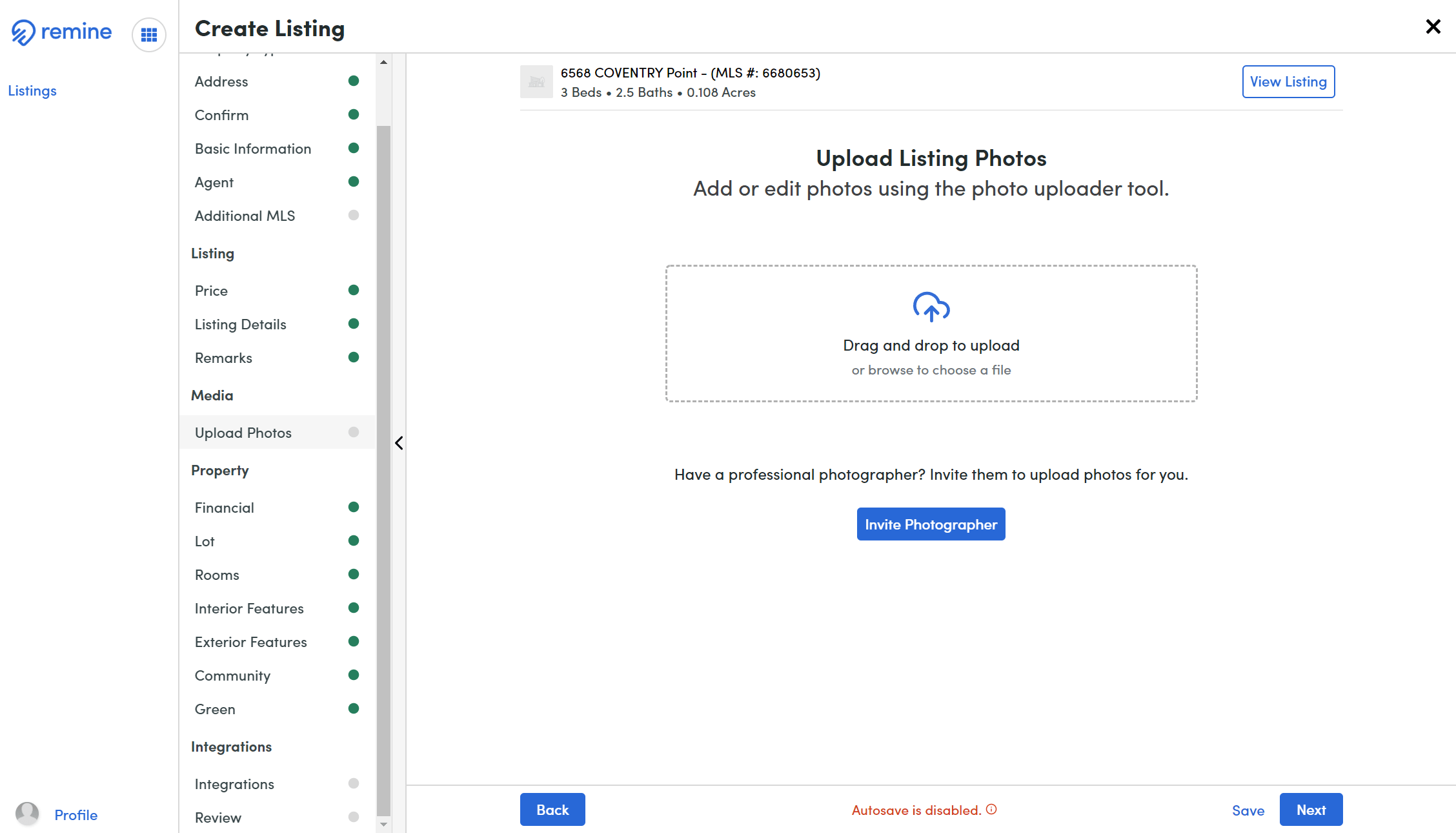Click browse to choose a file
The height and width of the screenshot is (833, 1456).
tap(931, 369)
